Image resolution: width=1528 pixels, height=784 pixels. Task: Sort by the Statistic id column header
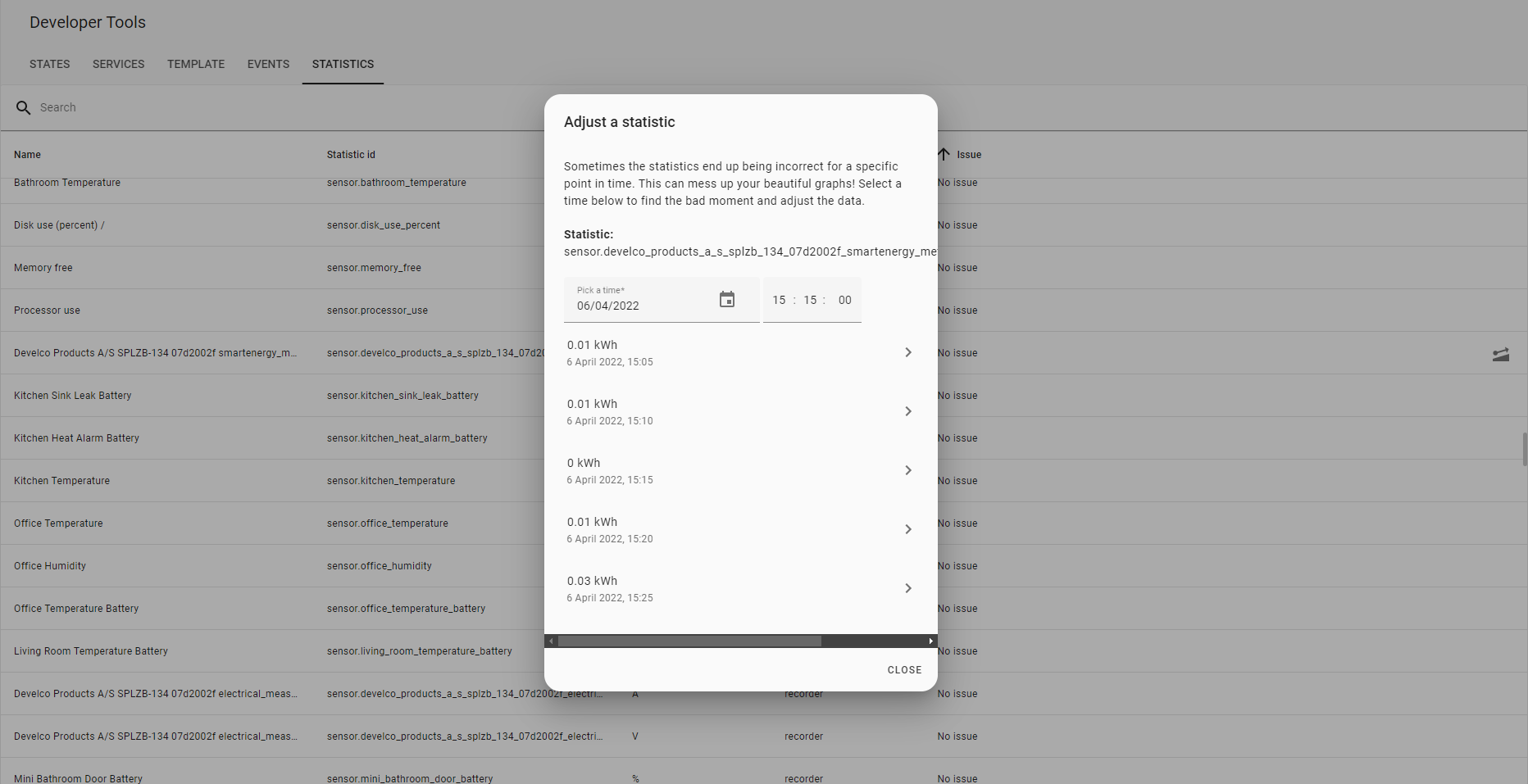click(x=351, y=155)
